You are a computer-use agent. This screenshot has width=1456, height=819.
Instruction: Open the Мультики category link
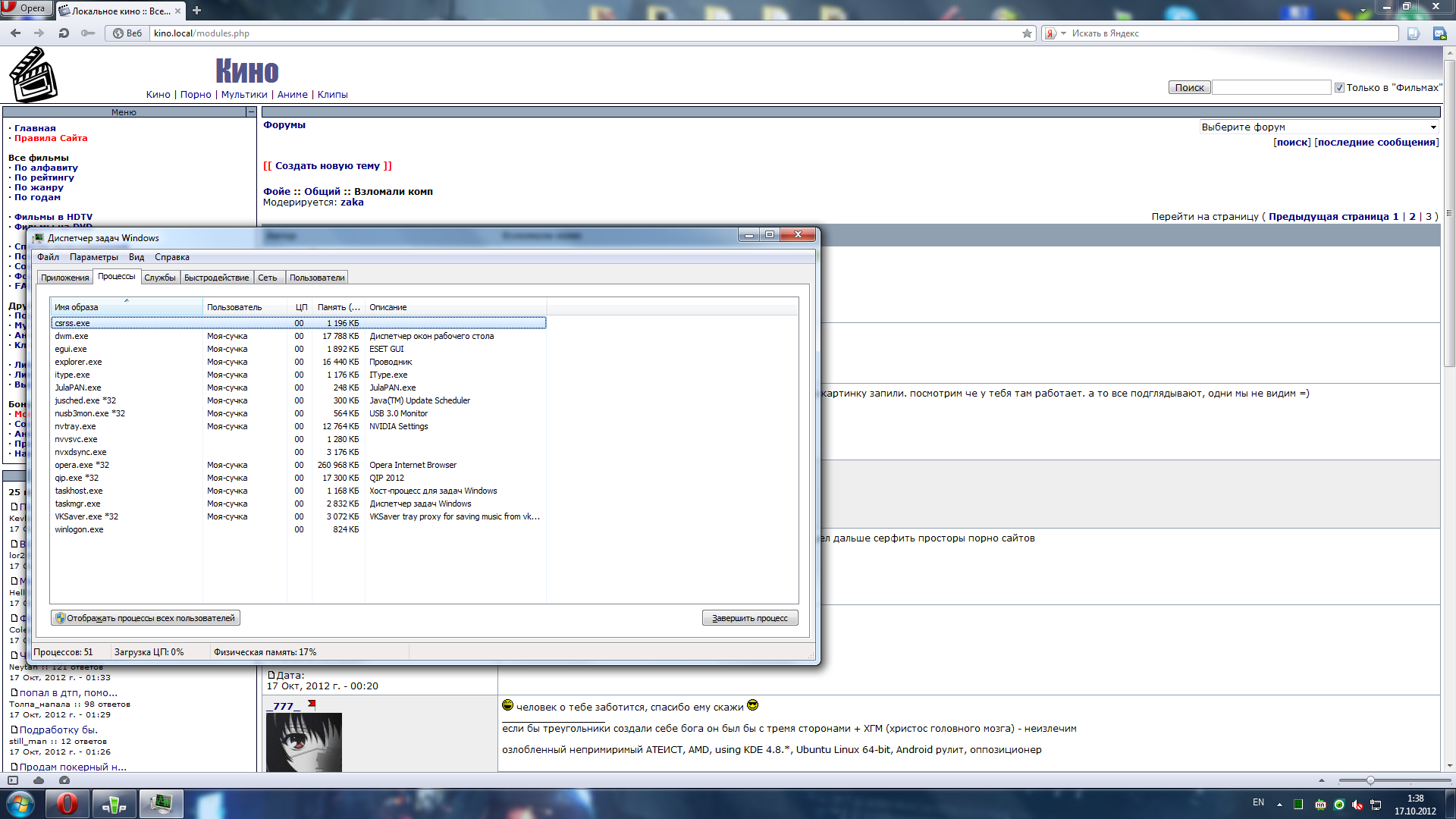(244, 95)
